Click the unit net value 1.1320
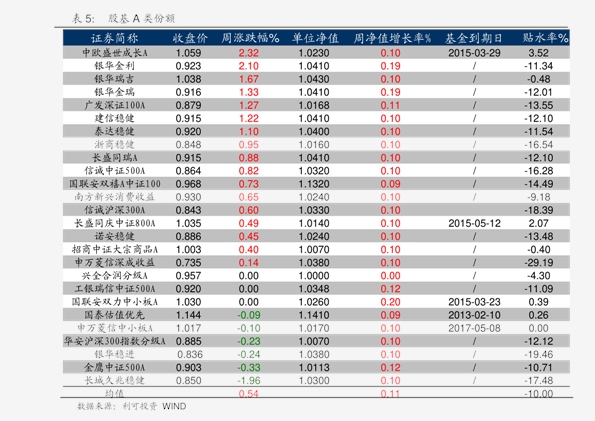 pos(314,184)
